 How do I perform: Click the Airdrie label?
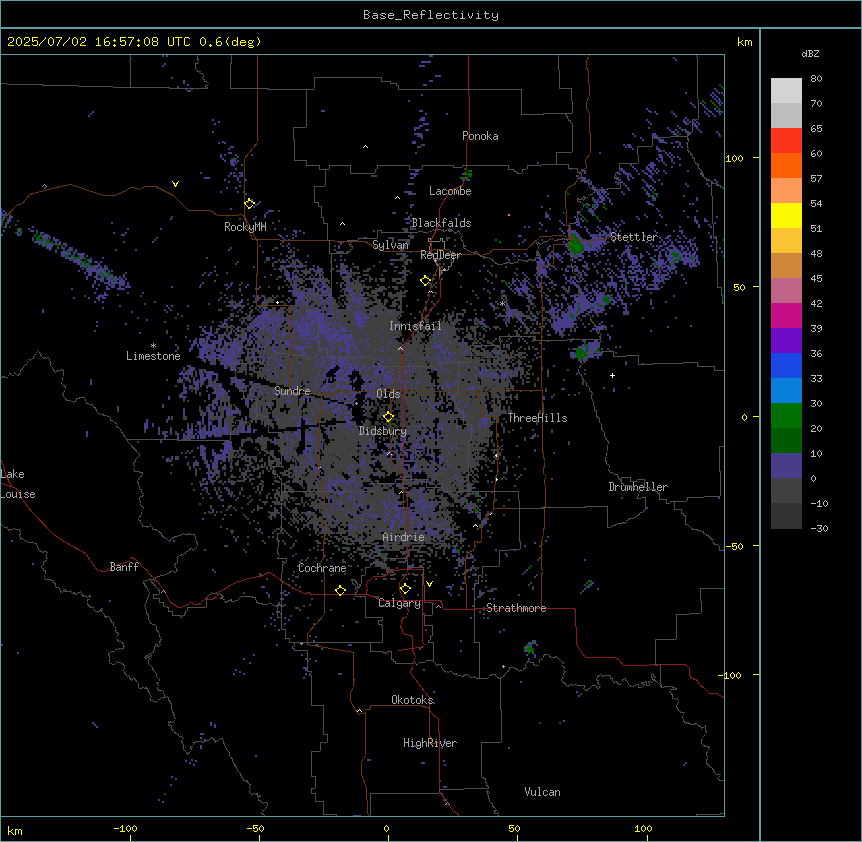[x=403, y=537]
